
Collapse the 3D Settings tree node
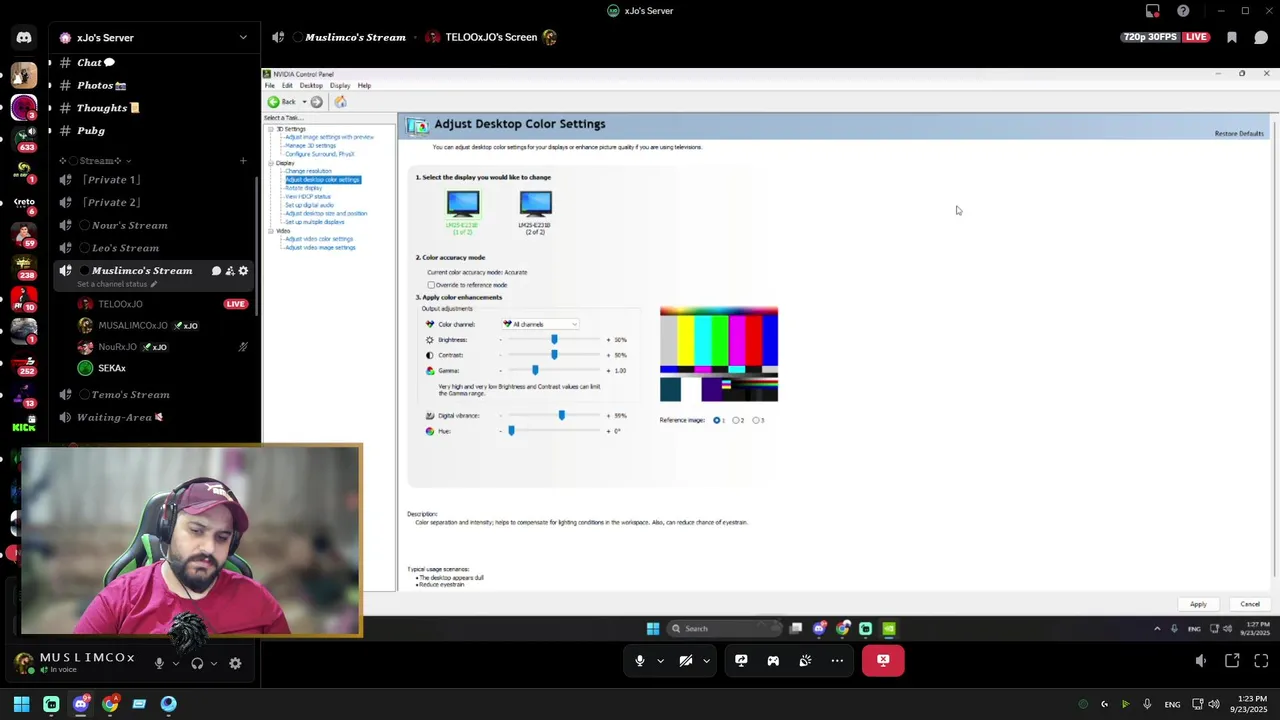tap(269, 129)
